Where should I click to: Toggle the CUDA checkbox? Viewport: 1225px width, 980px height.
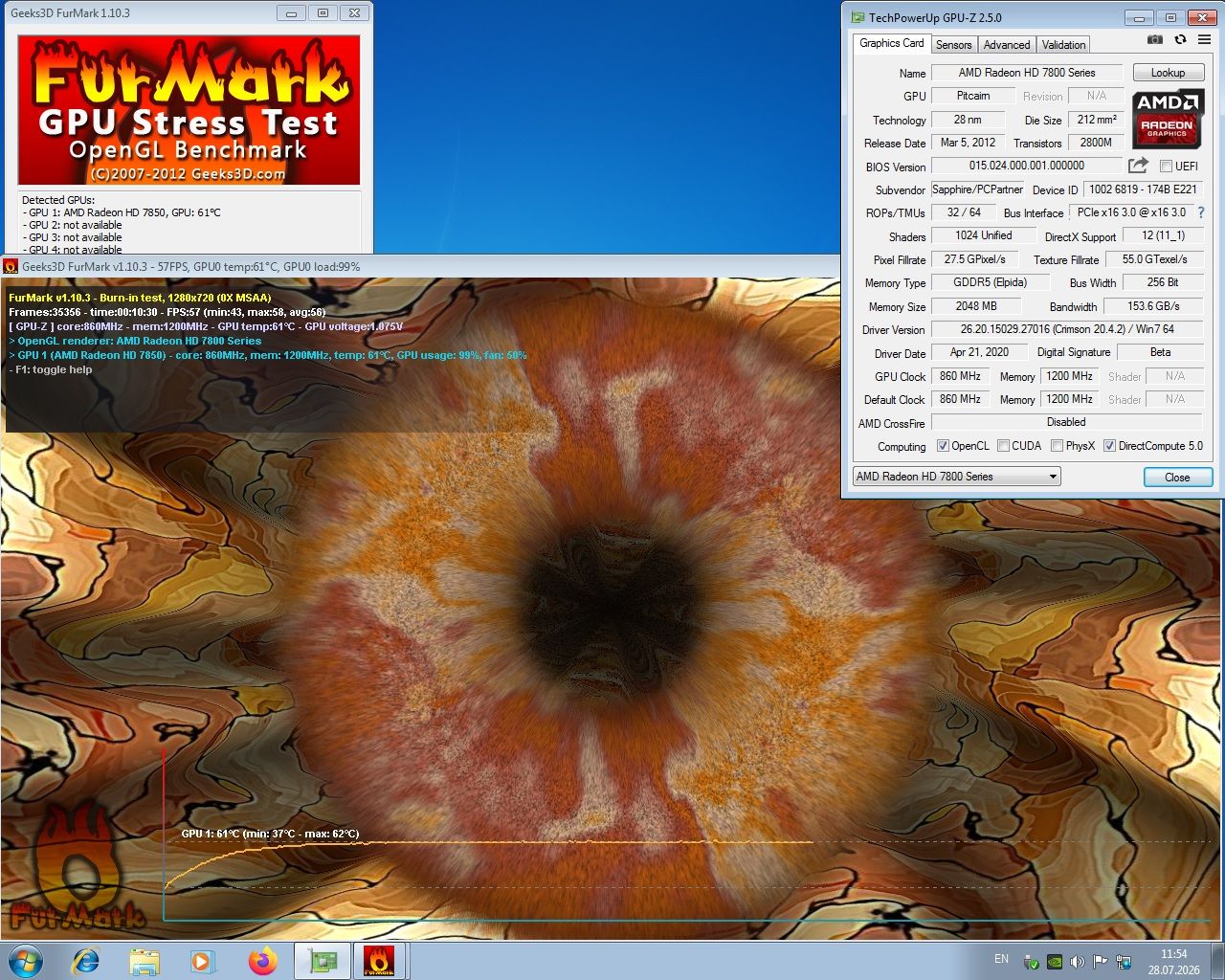(1003, 446)
